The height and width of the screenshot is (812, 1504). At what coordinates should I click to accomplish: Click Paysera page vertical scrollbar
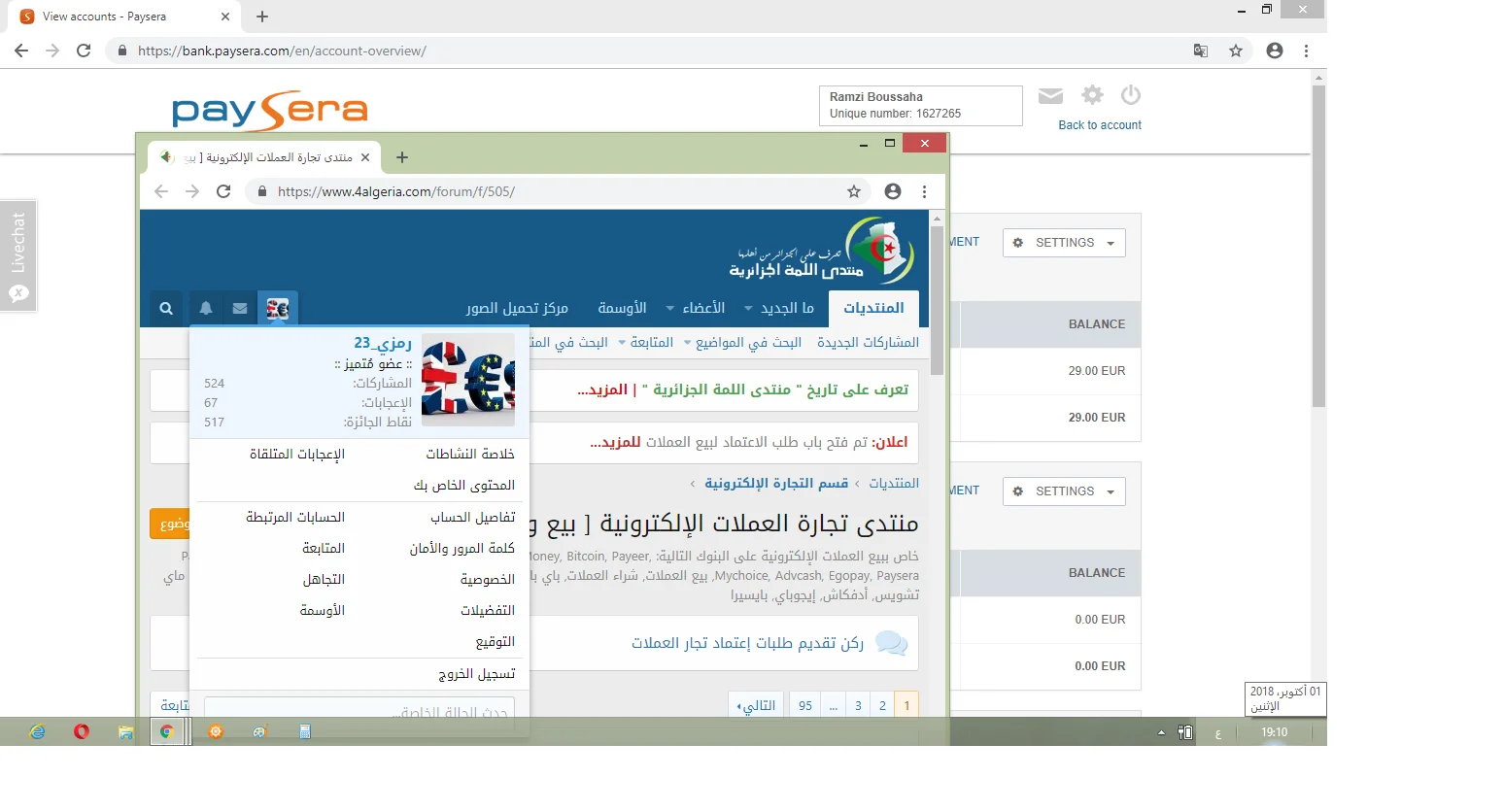[1318, 246]
